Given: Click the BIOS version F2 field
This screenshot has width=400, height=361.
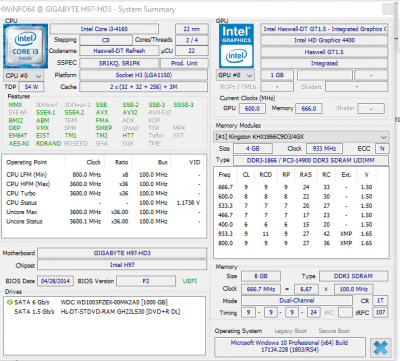Looking at the screenshot, I should click(x=146, y=281).
